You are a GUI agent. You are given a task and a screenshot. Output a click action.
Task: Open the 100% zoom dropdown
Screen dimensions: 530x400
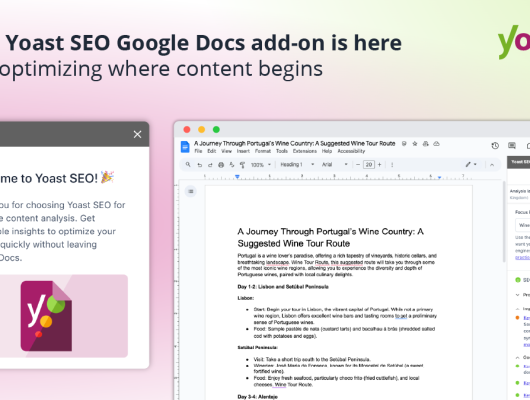(261, 165)
